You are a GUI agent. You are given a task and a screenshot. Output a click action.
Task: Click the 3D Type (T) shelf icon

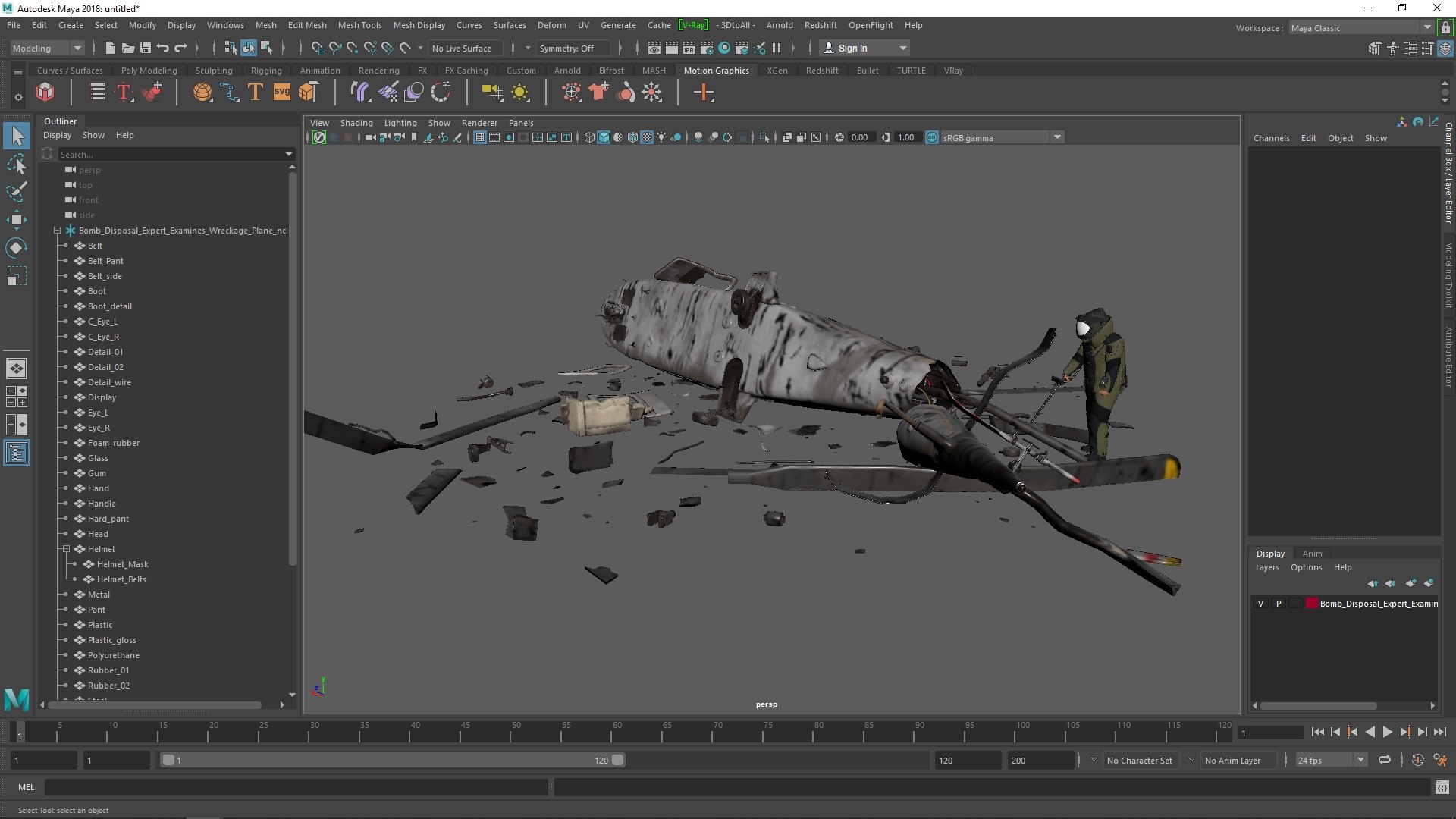[256, 93]
